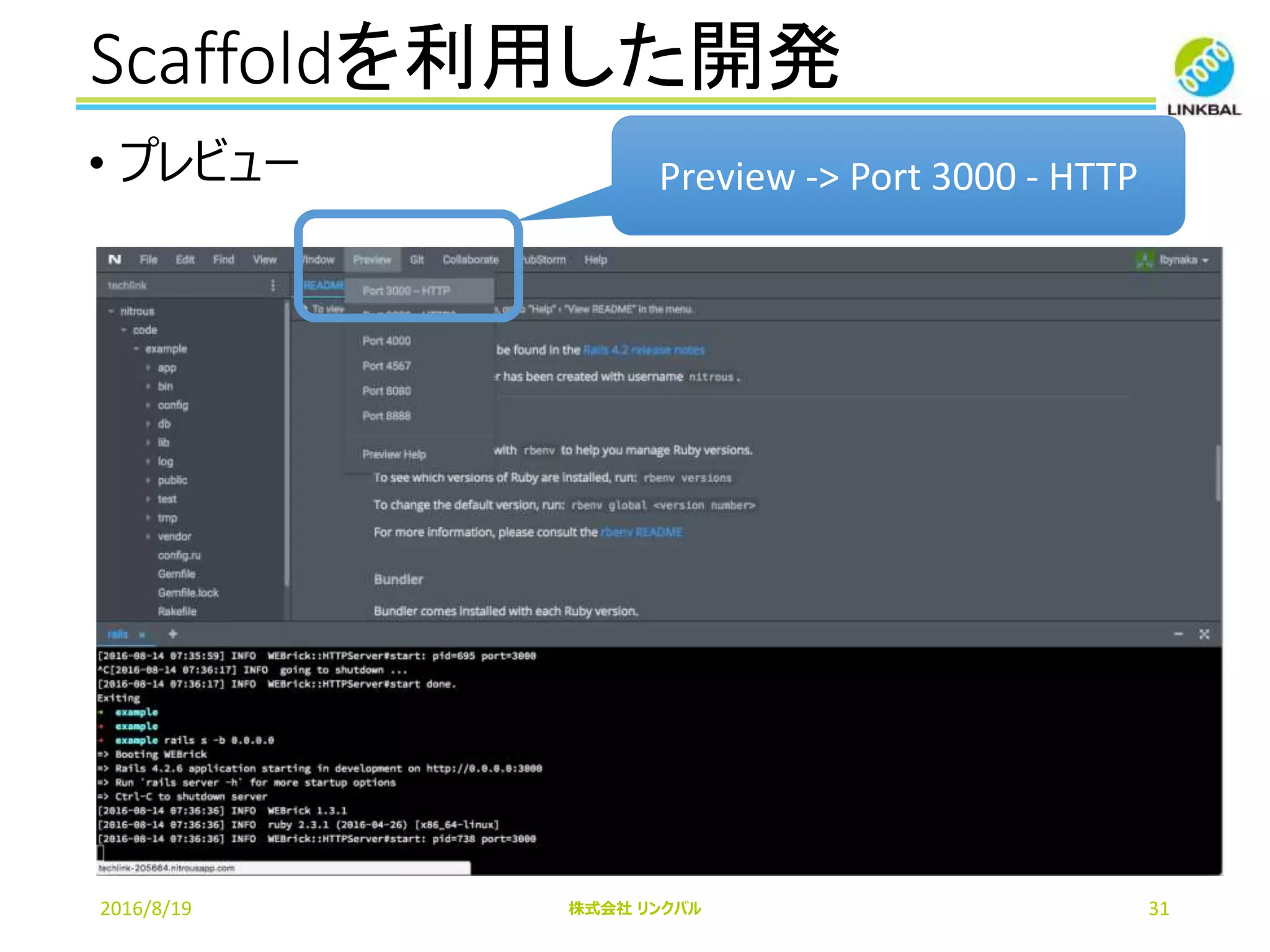Click the techlink-205664.nitrousapp.com status URL
1270x952 pixels.
(166, 868)
